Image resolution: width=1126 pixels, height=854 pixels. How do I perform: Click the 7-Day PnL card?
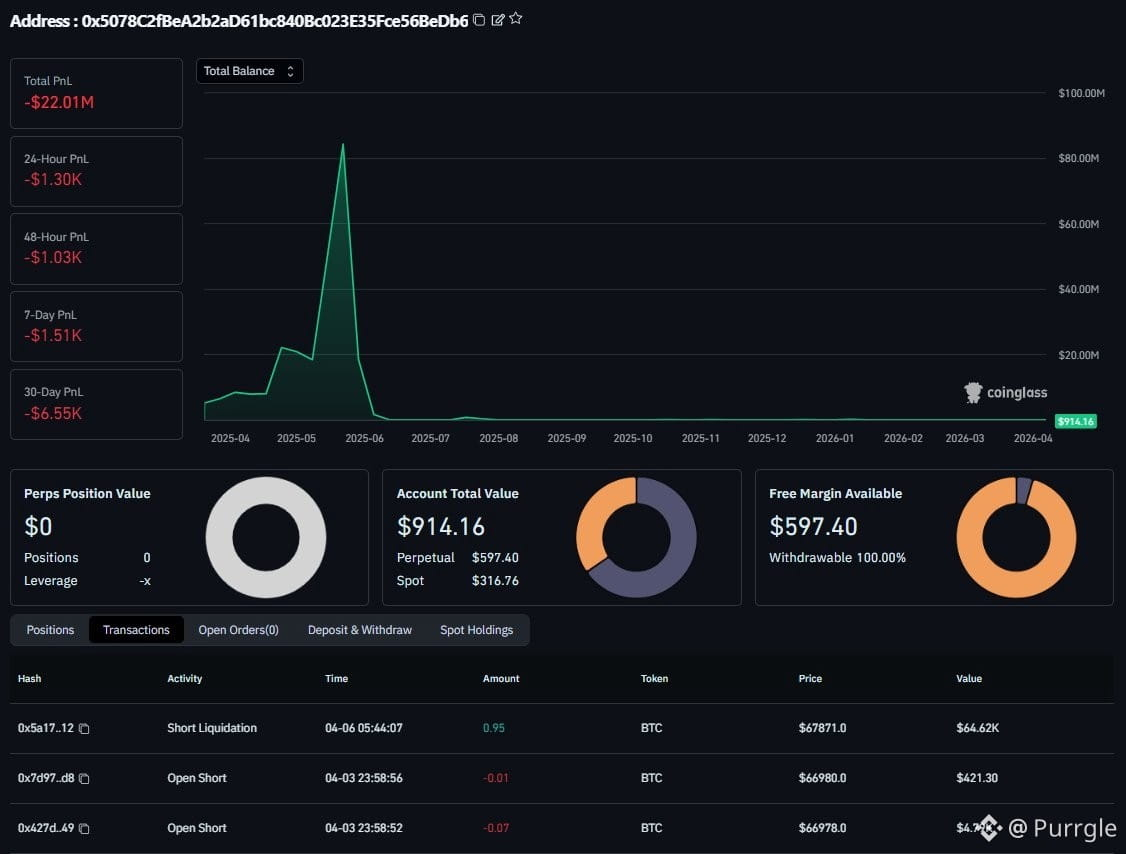[x=96, y=327]
